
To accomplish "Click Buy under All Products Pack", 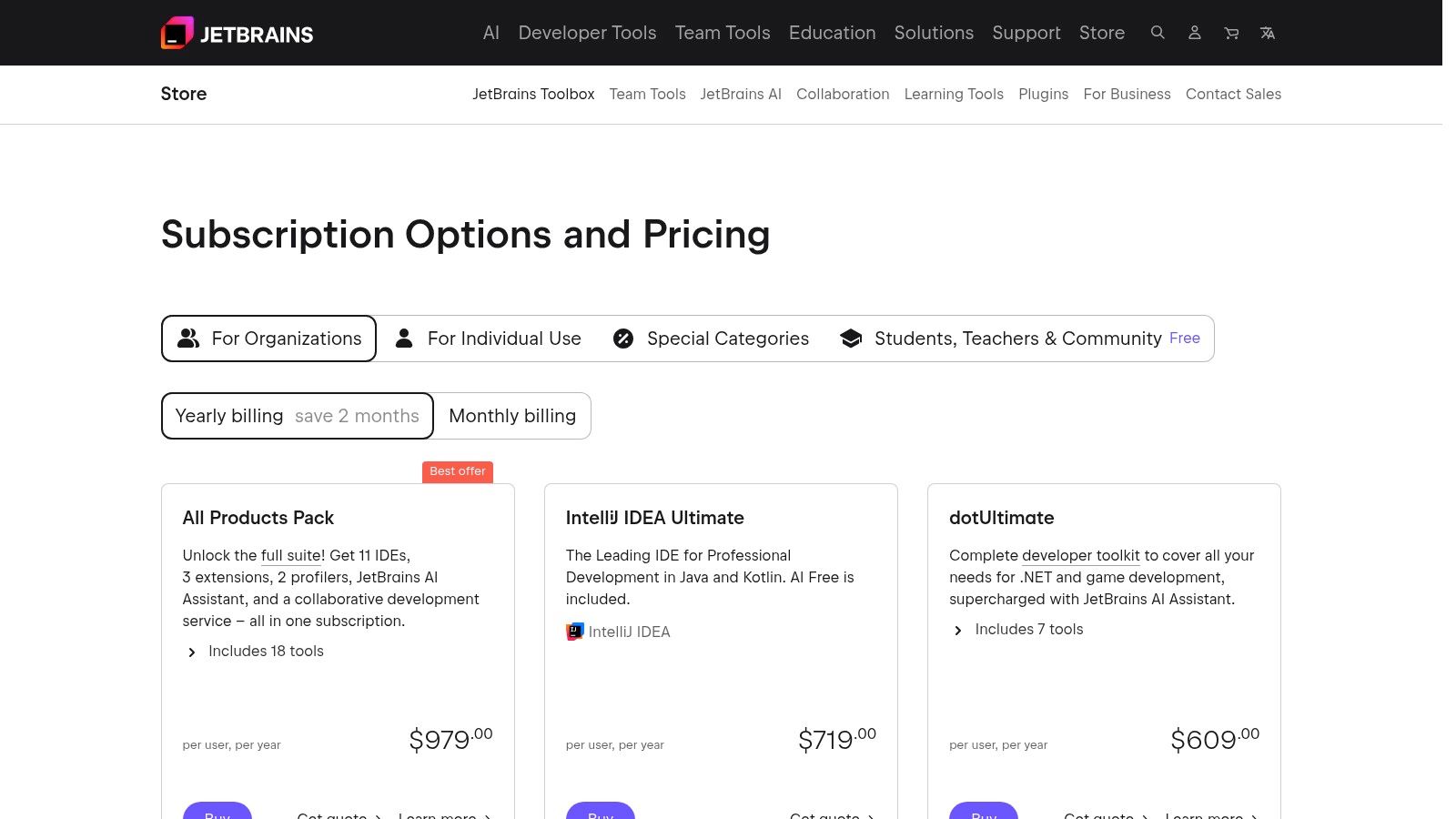I will [x=217, y=814].
